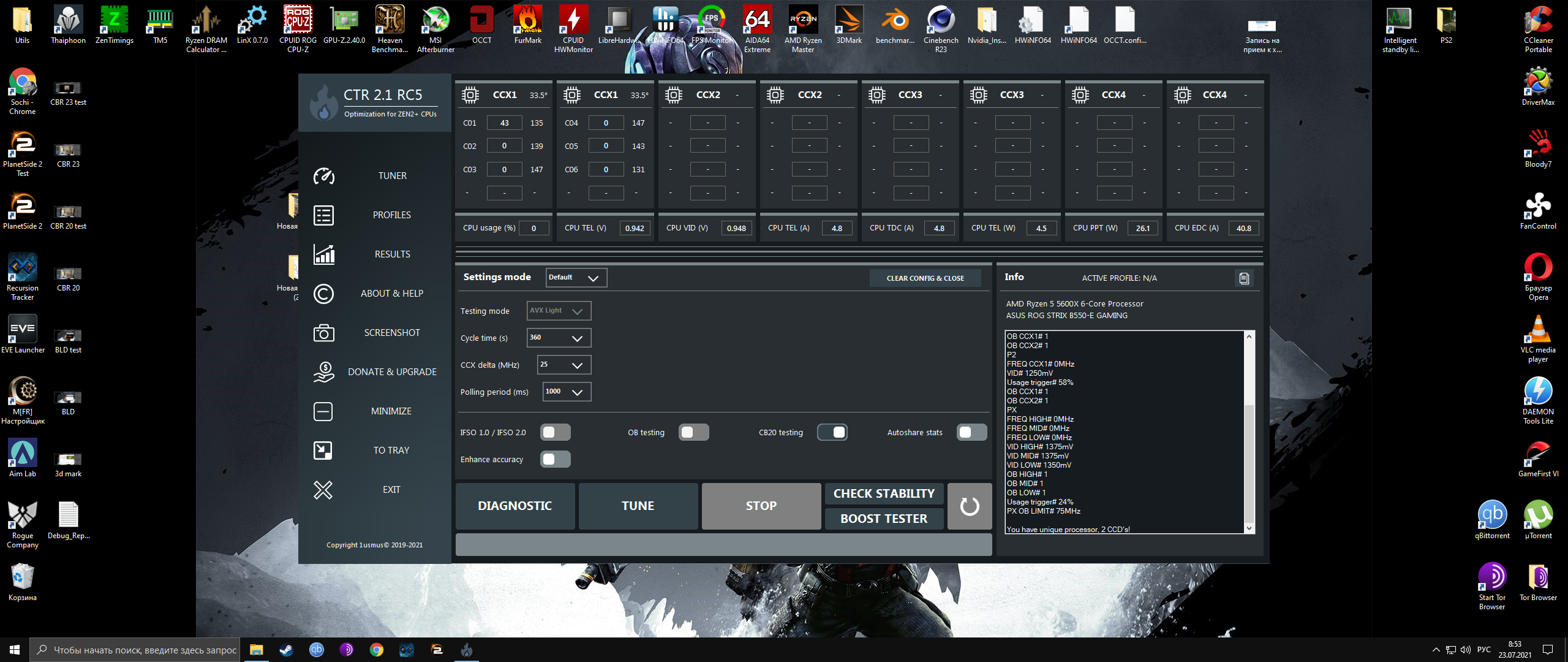Expand the Cycle time dropdown
Screen dimensions: 1568x662
coord(559,338)
